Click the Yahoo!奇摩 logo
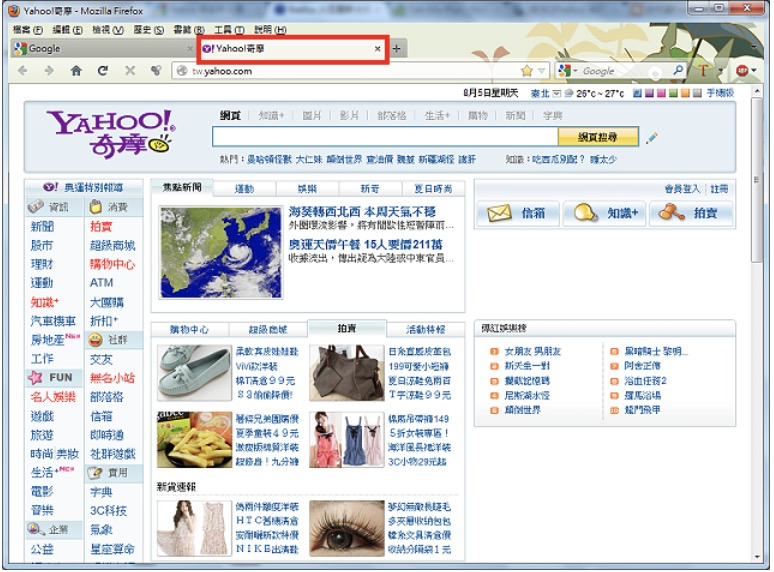774x572 pixels. (x=112, y=134)
